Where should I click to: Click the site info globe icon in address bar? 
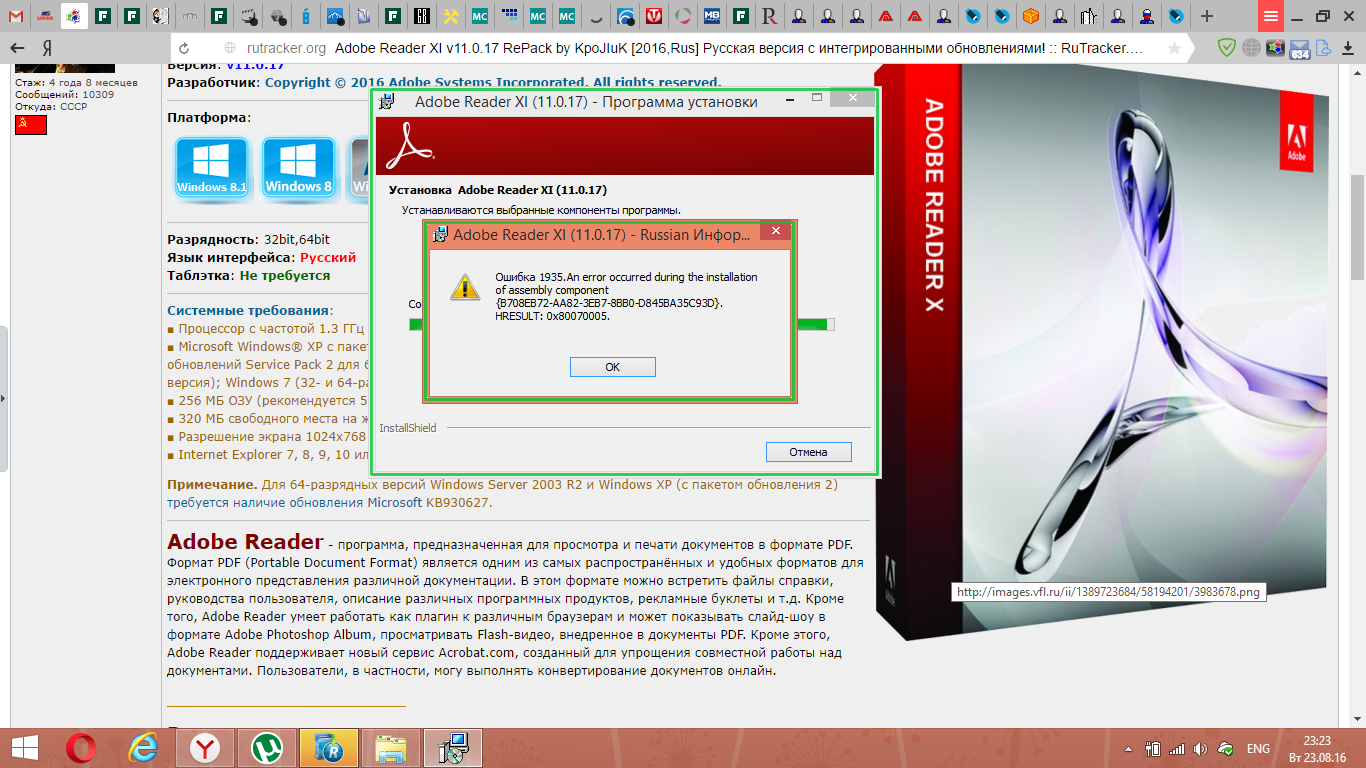click(230, 48)
